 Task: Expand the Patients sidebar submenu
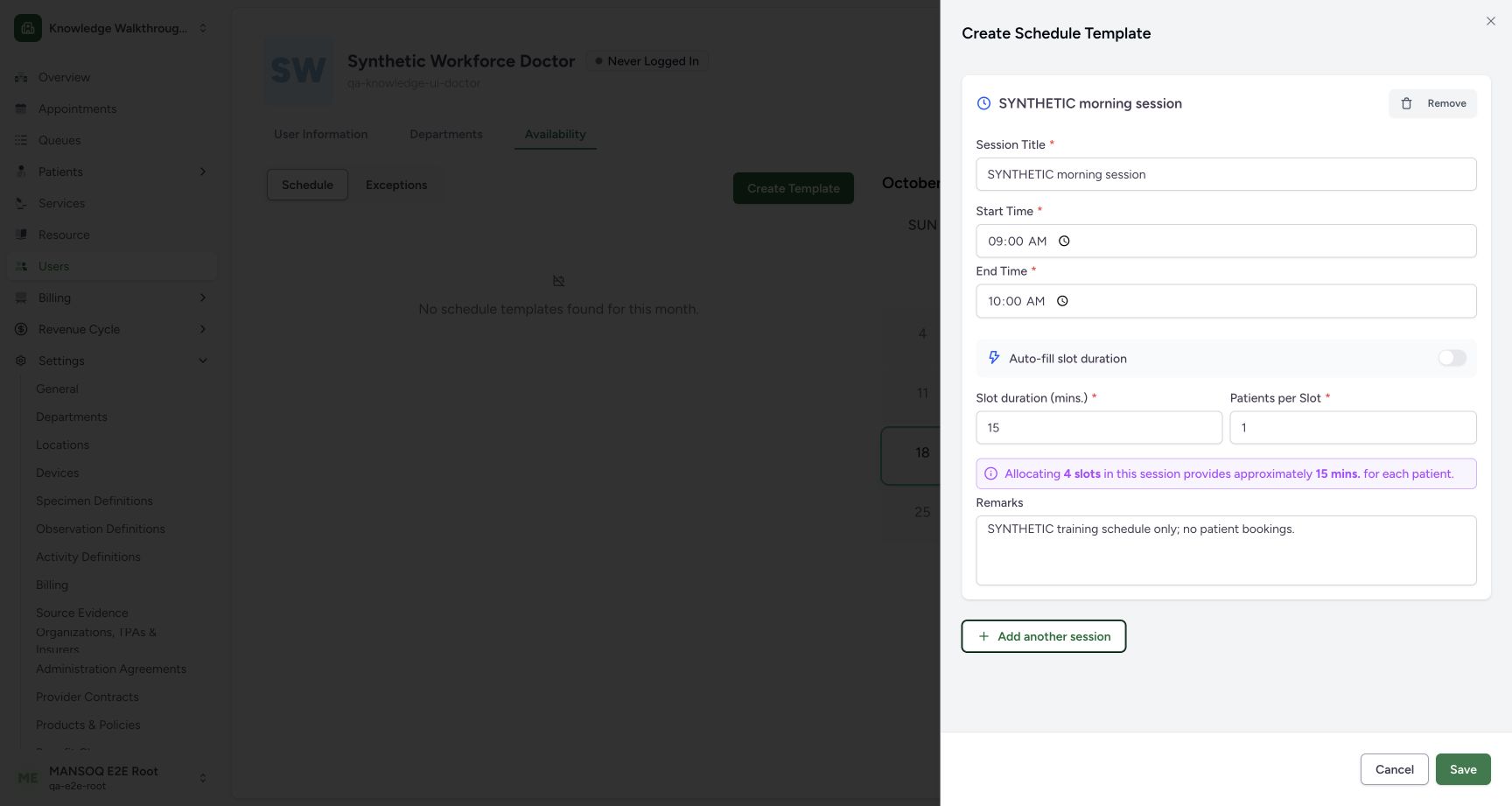tap(203, 172)
